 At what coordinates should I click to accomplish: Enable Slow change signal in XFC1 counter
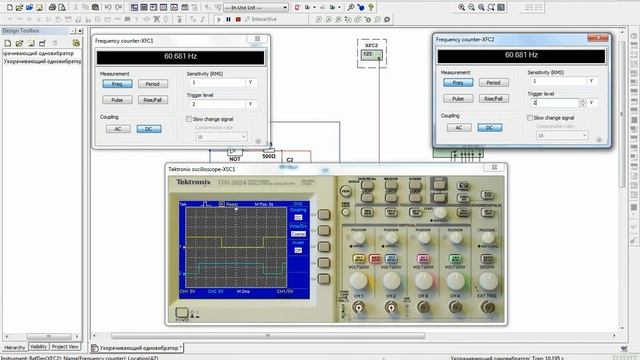tap(189, 119)
